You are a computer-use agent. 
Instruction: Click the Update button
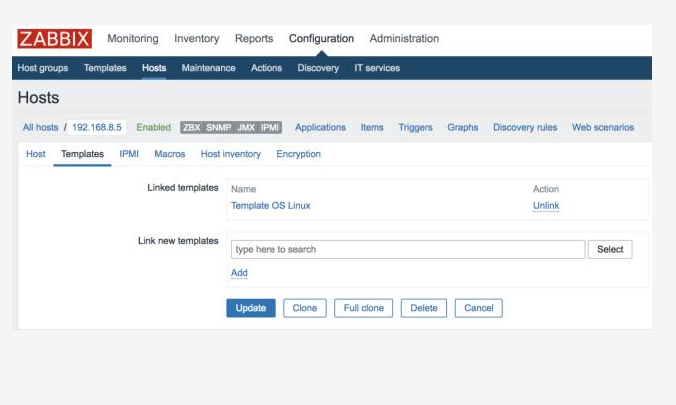click(x=251, y=308)
